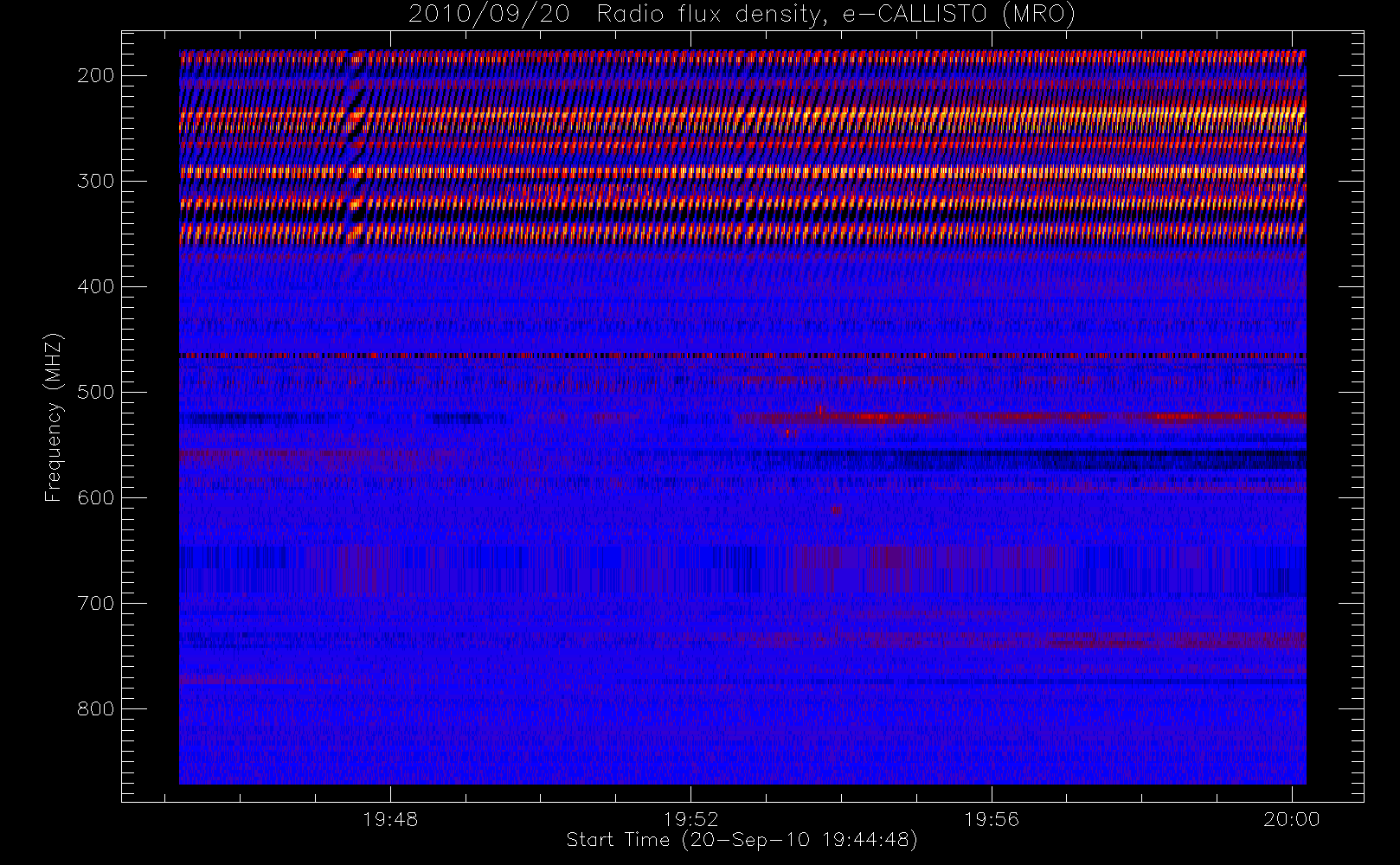Image resolution: width=1400 pixels, height=865 pixels.
Task: Click the 300 frequency tick label
Action: pos(96,181)
